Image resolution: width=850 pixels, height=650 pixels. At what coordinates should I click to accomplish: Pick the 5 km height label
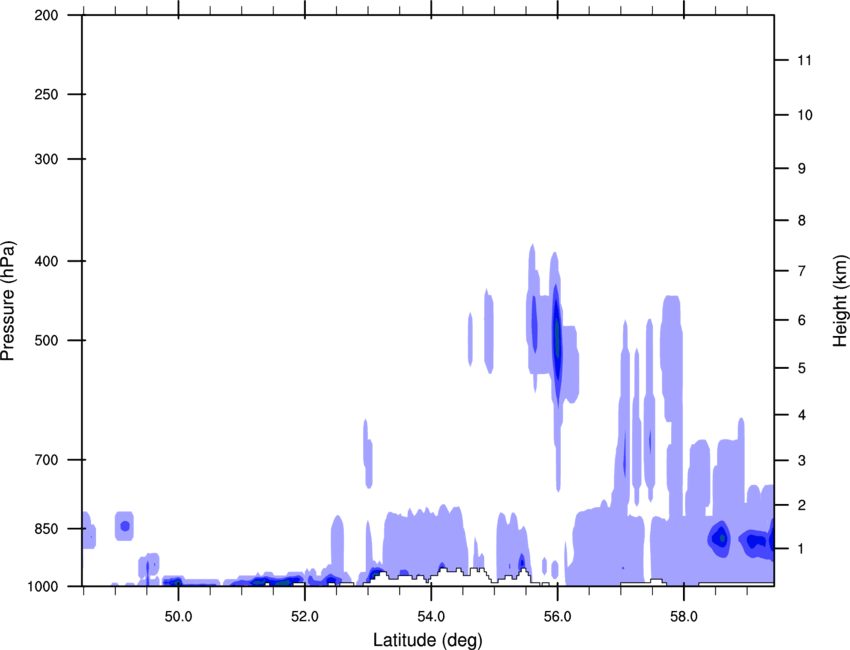coord(801,368)
